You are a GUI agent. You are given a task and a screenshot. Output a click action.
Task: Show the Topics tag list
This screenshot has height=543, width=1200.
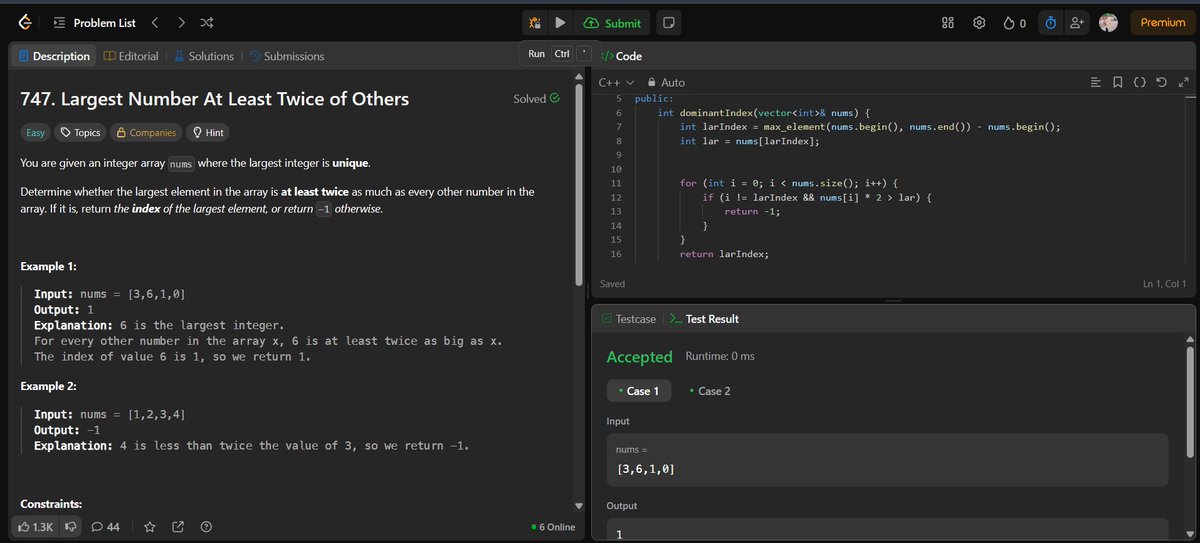tap(79, 132)
